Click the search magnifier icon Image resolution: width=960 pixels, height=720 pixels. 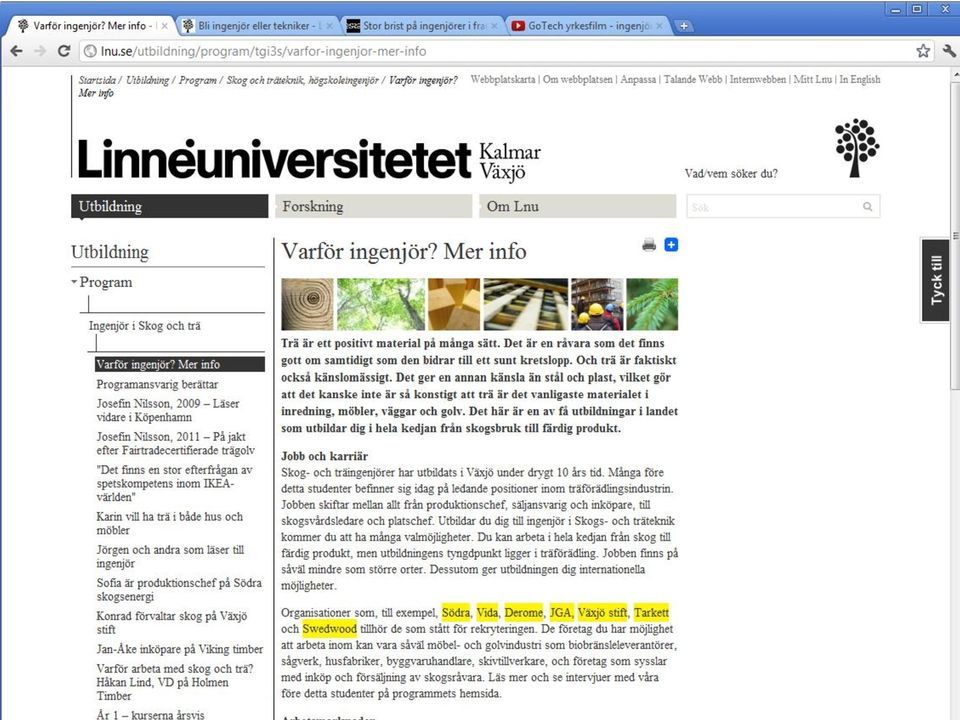point(868,206)
